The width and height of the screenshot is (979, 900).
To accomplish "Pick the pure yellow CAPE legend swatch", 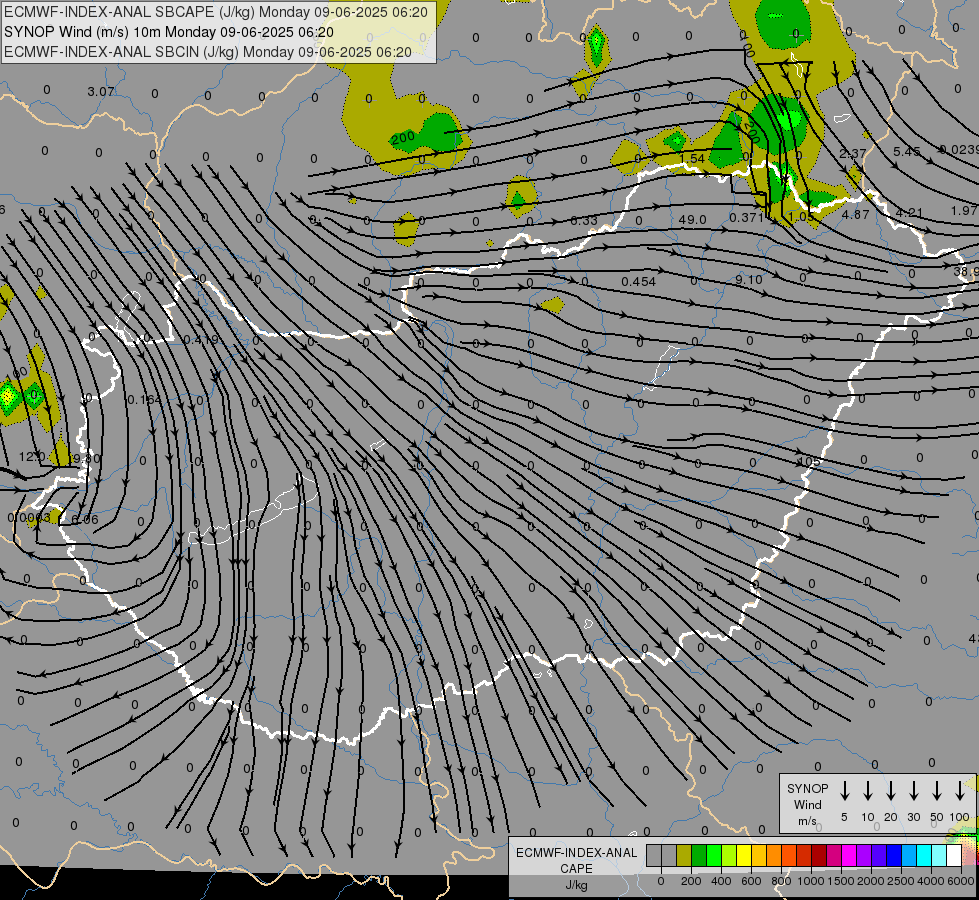I will (x=744, y=855).
